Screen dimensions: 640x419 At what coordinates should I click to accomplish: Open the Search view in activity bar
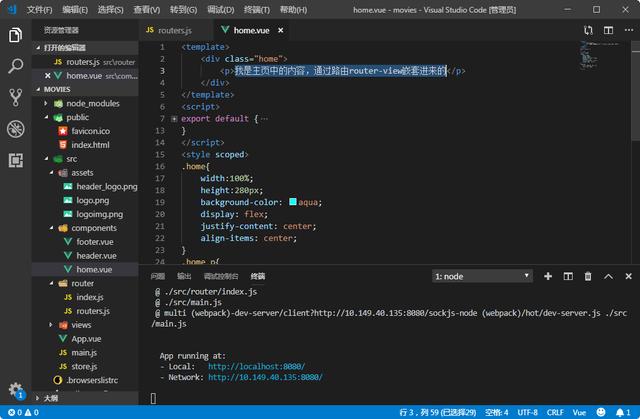point(16,66)
